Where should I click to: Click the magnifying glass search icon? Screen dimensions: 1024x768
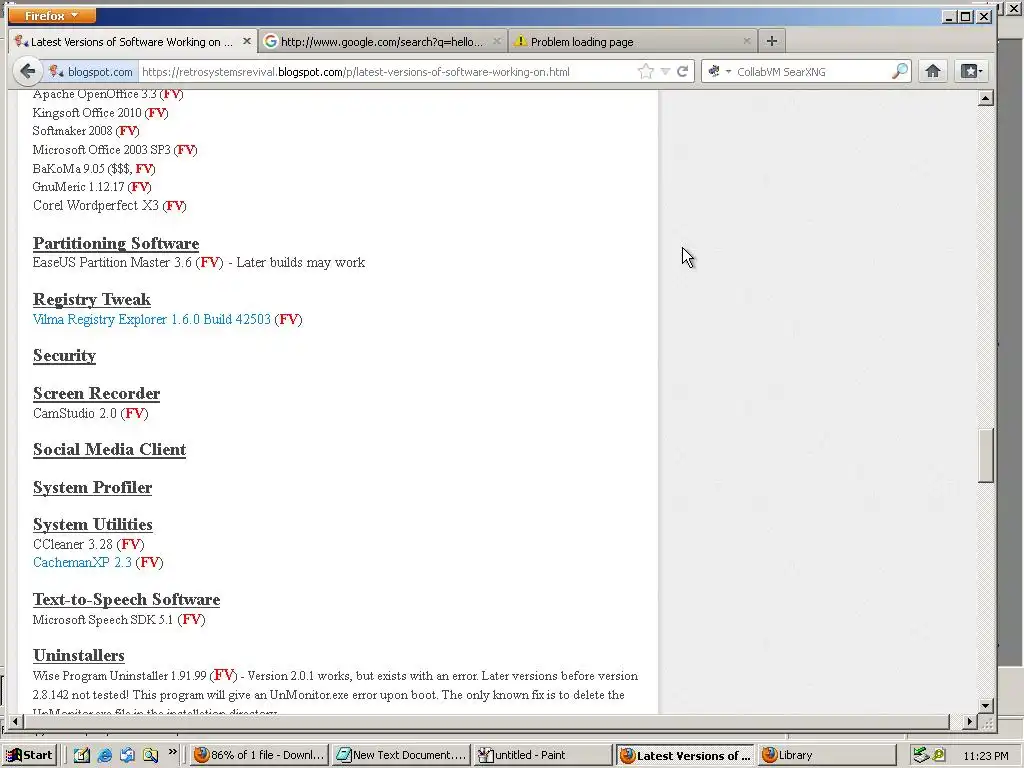point(900,71)
